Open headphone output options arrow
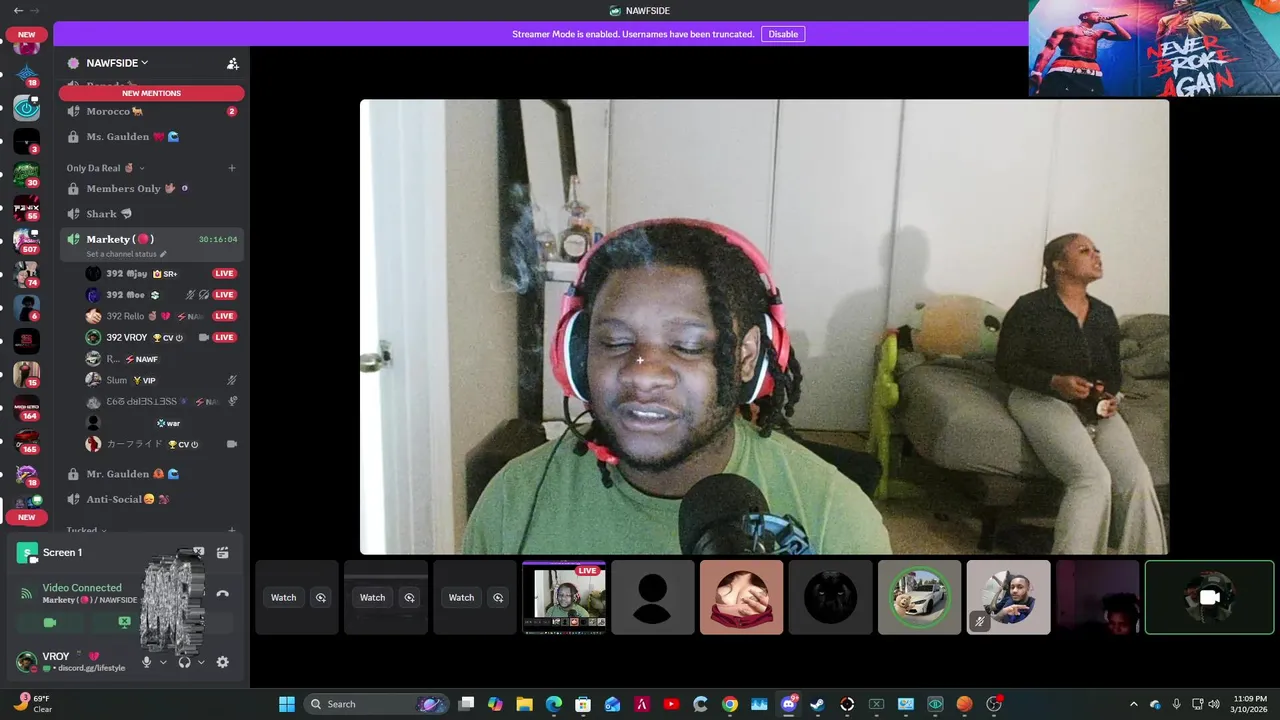The image size is (1280, 720). [201, 662]
